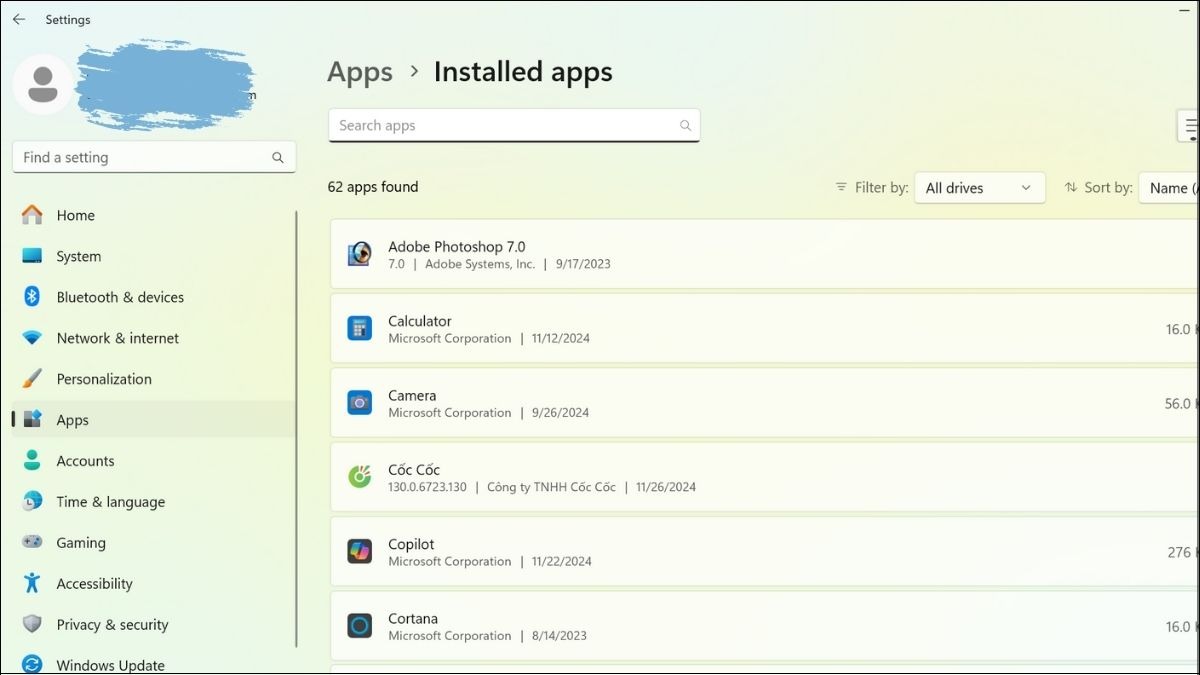Open Accounts settings page

coord(154,461)
